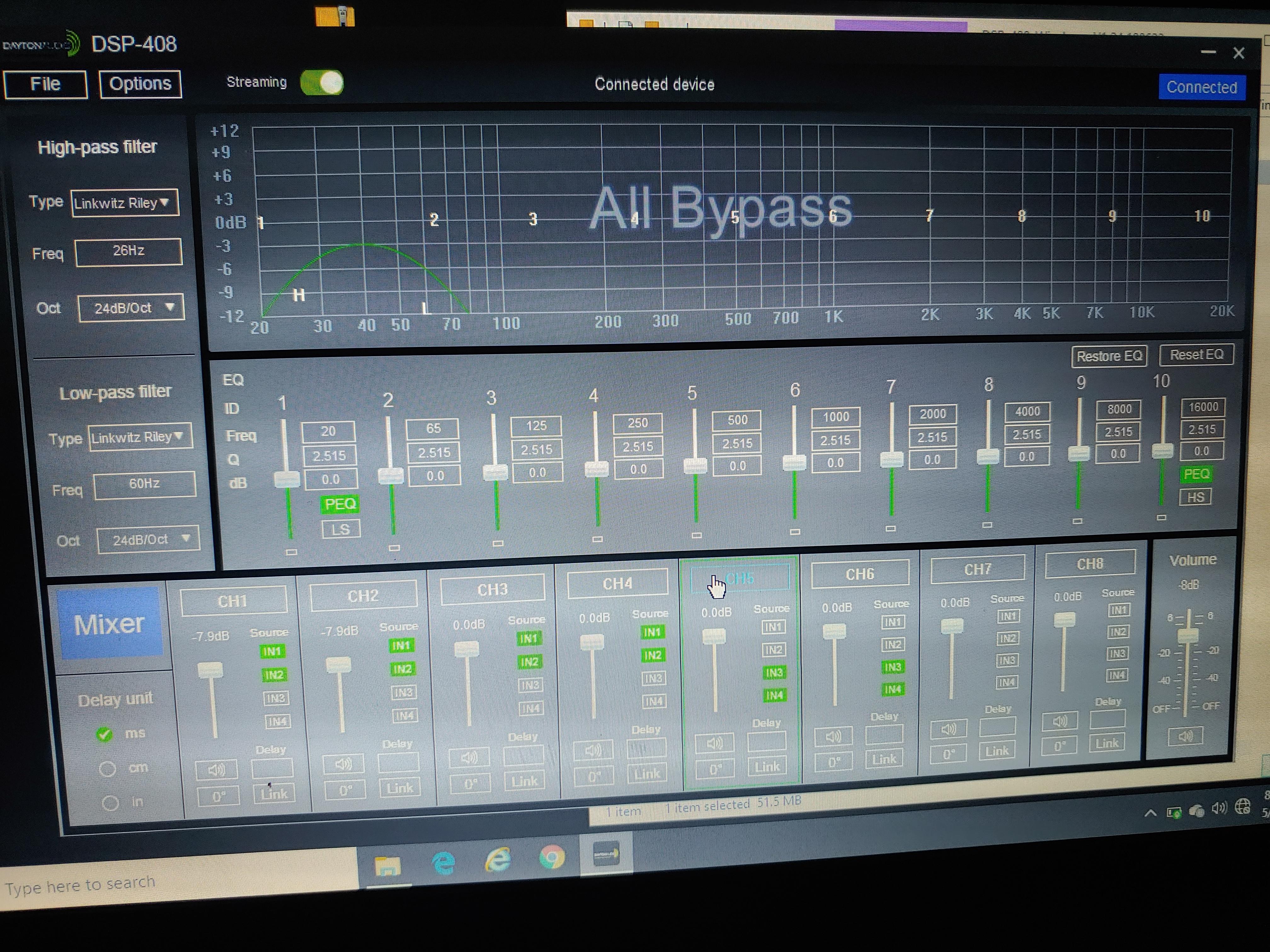
Task: Open the File menu
Action: click(x=45, y=84)
